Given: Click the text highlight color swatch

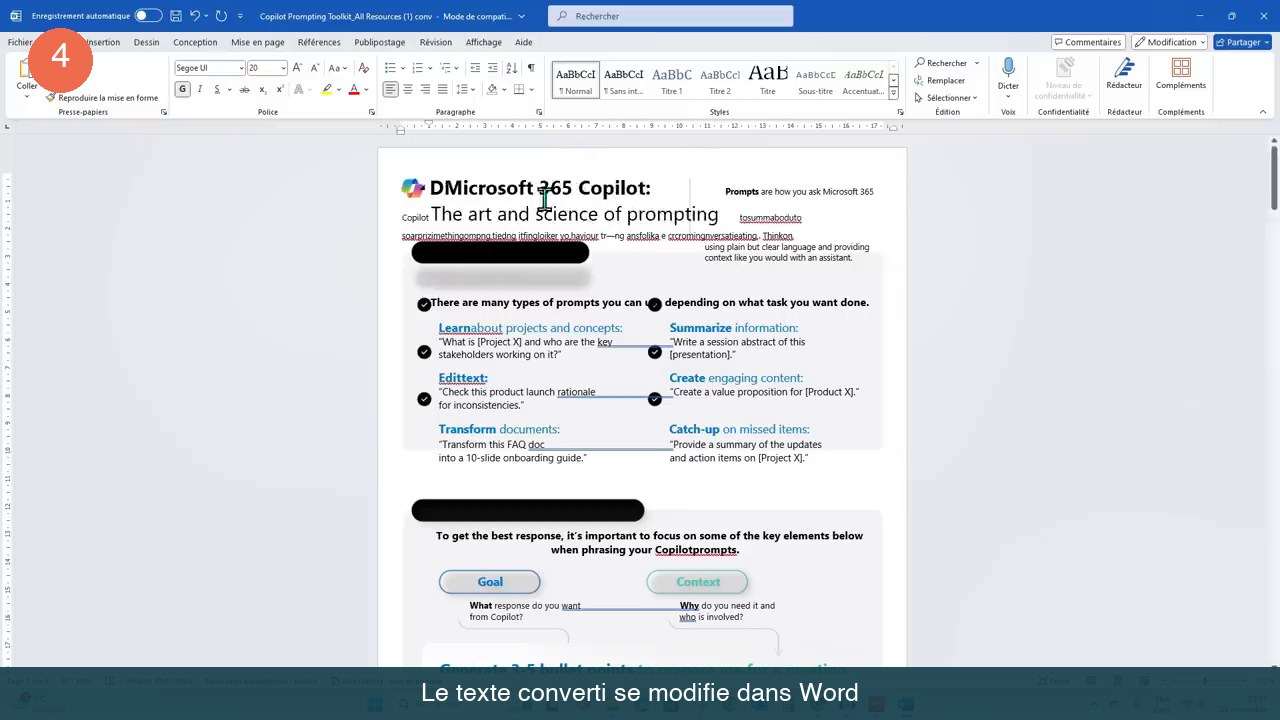Looking at the screenshot, I should [326, 89].
